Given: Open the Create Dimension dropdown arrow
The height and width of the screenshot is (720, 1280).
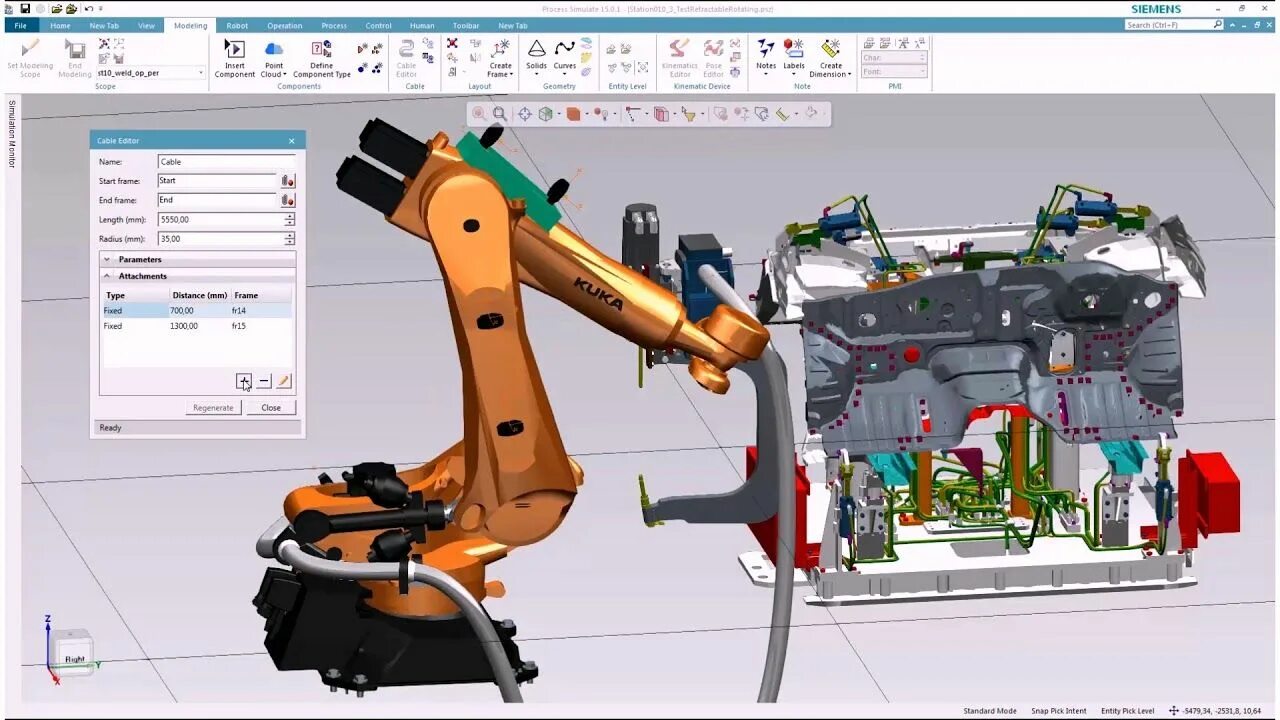Looking at the screenshot, I should coord(849,74).
